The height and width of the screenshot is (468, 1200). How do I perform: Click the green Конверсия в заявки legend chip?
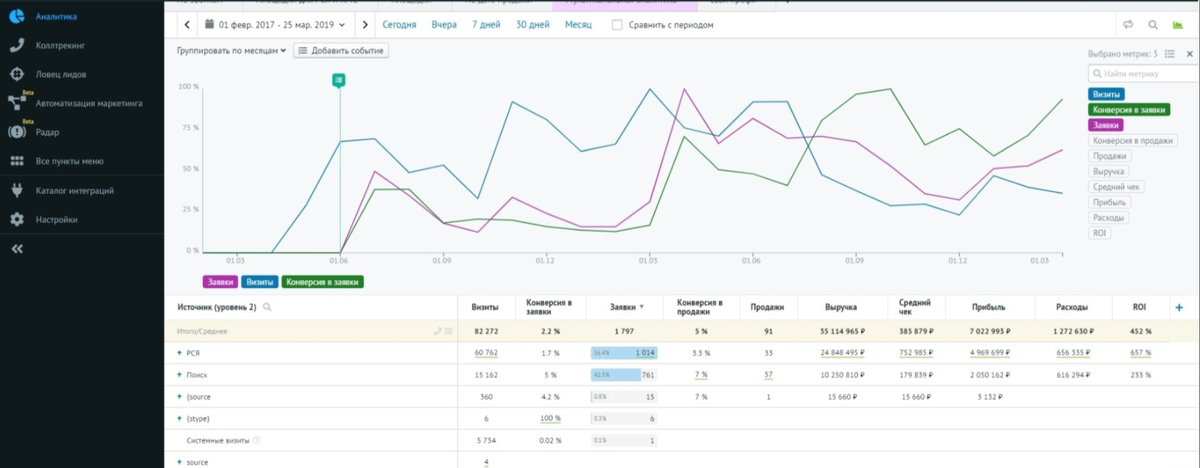(x=323, y=282)
